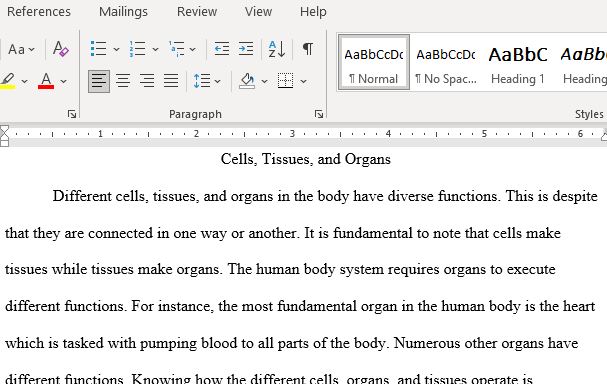
Task: Click the 3-inch mark on the ruler
Action: click(x=292, y=134)
